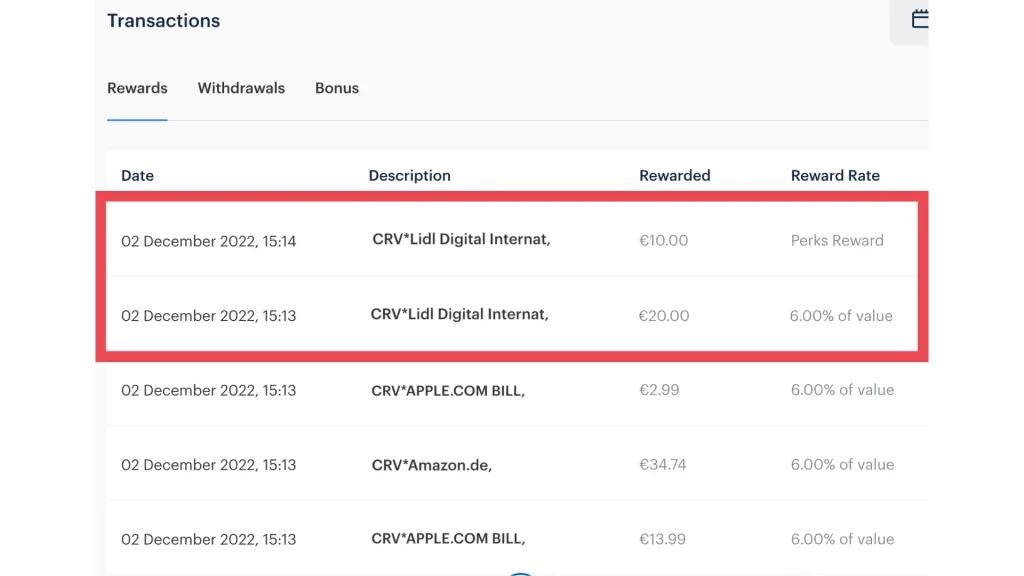Click the Description column header

click(409, 175)
